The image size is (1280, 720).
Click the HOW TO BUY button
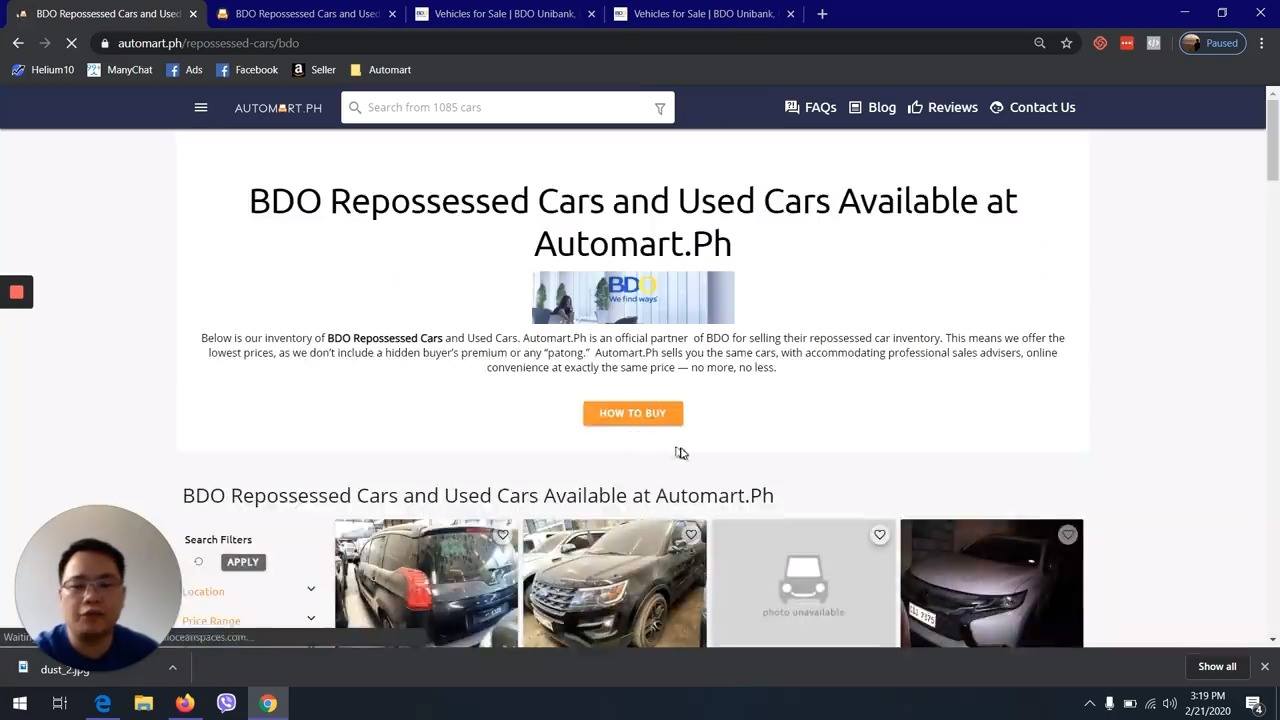[633, 413]
